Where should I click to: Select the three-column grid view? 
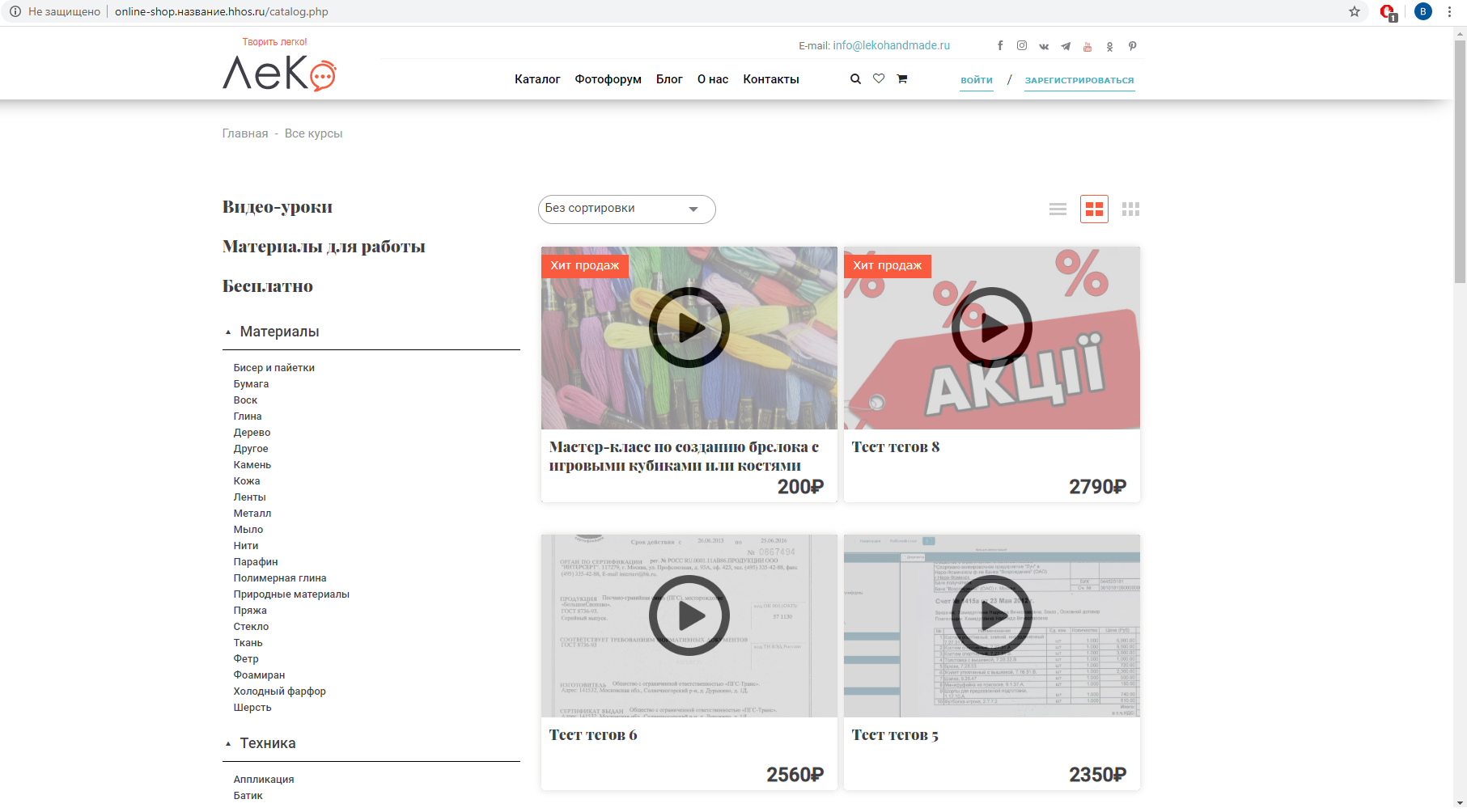point(1131,209)
